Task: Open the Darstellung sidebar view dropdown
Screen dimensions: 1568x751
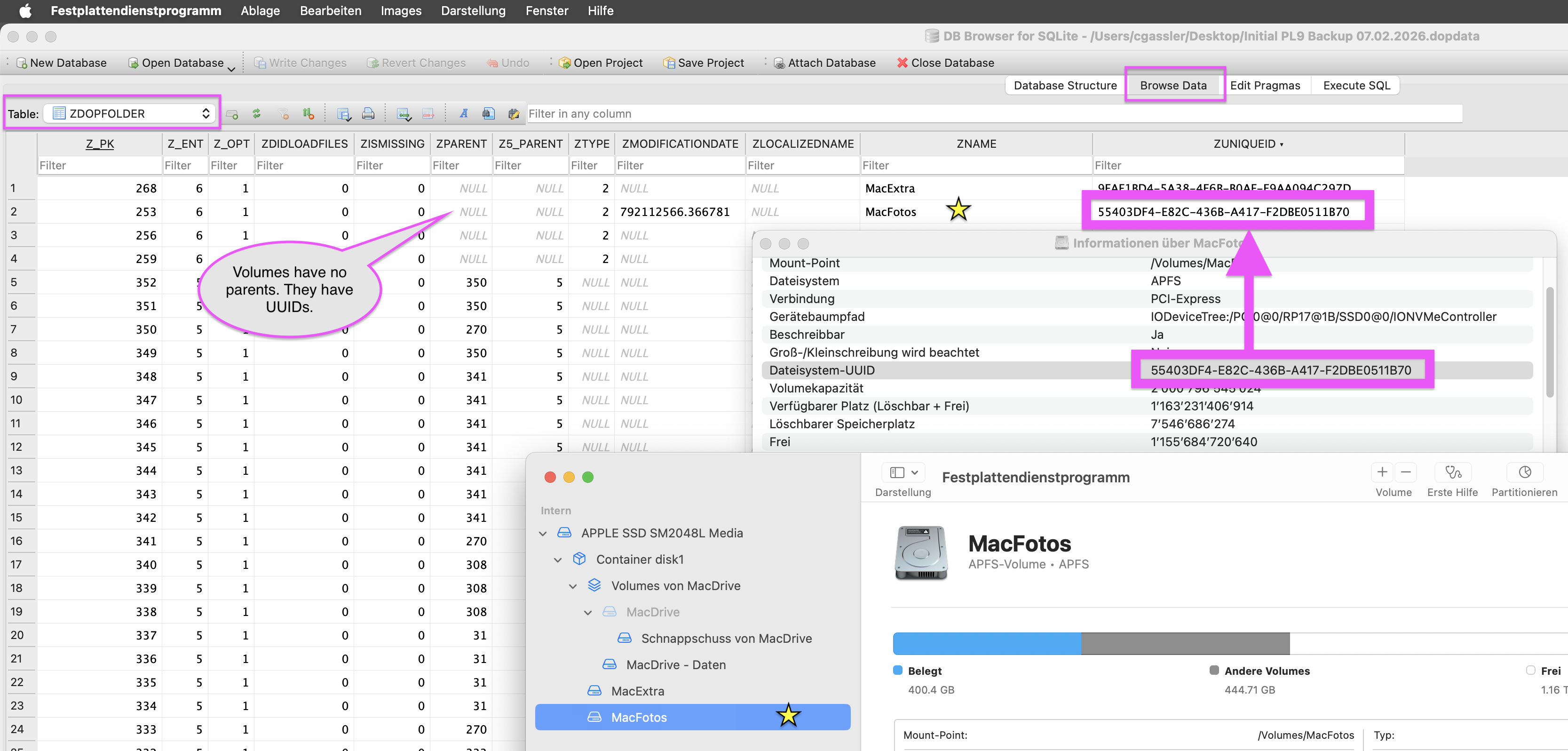Action: [x=903, y=472]
